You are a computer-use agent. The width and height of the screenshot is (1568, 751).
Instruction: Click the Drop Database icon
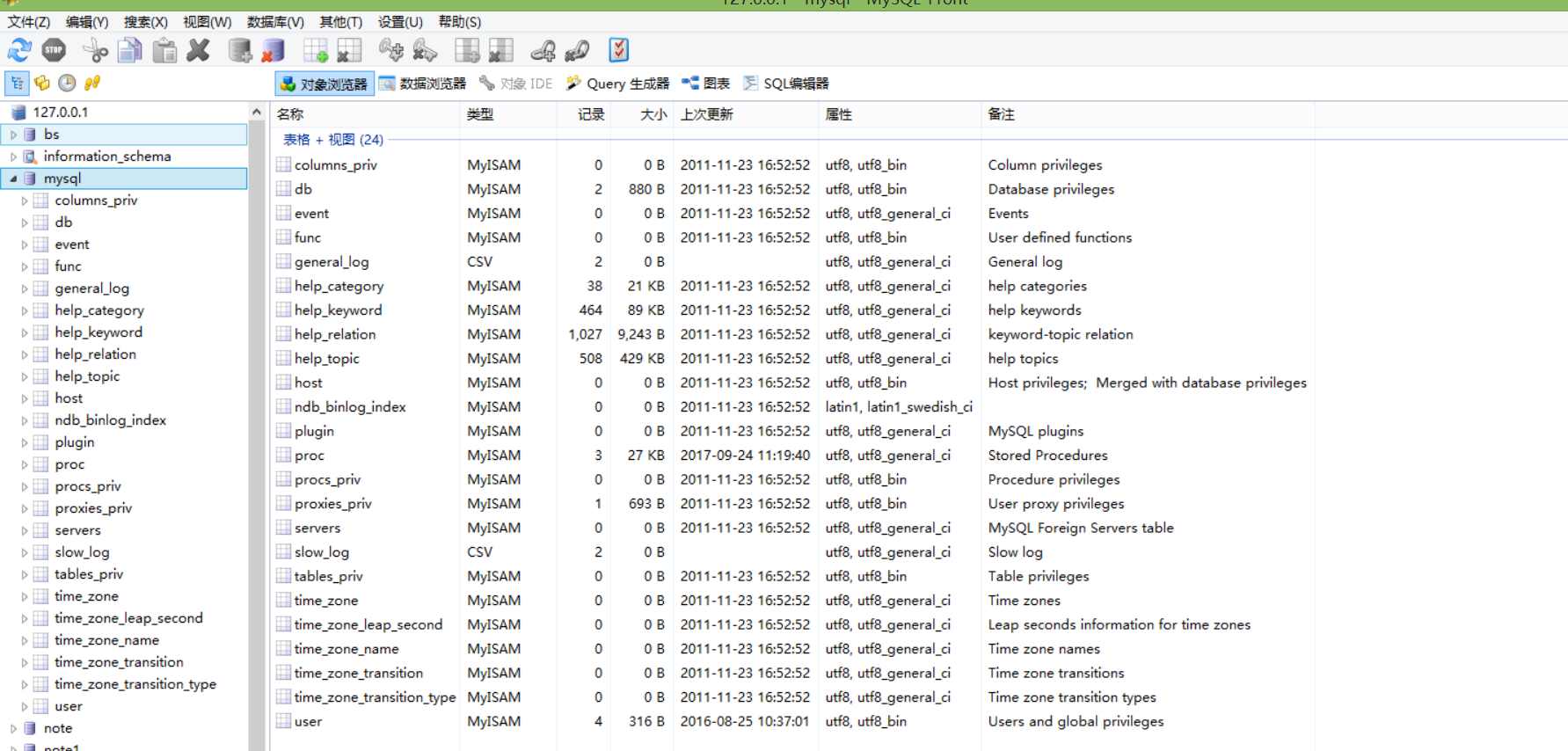point(273,51)
